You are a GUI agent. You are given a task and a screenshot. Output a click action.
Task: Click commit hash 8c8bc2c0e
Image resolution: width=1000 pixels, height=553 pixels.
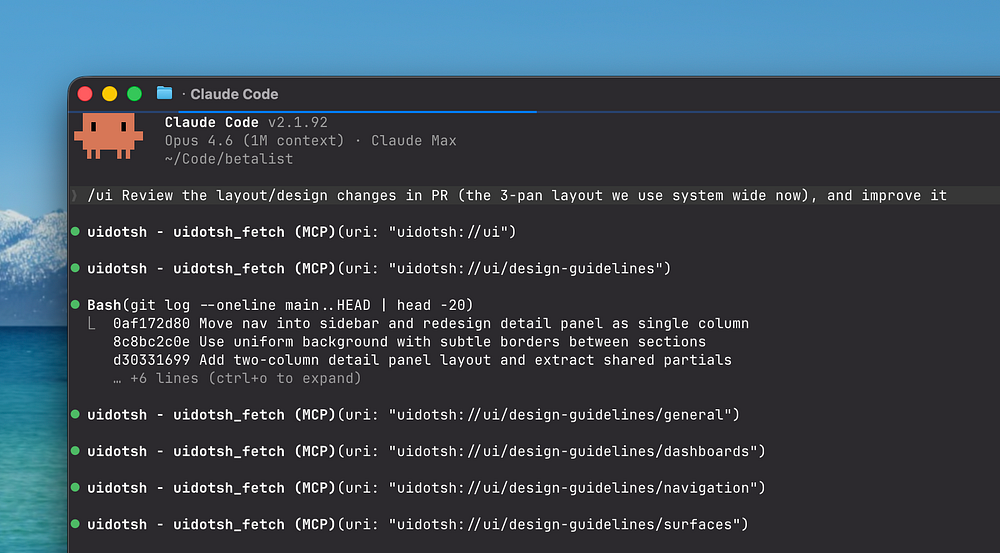point(152,342)
